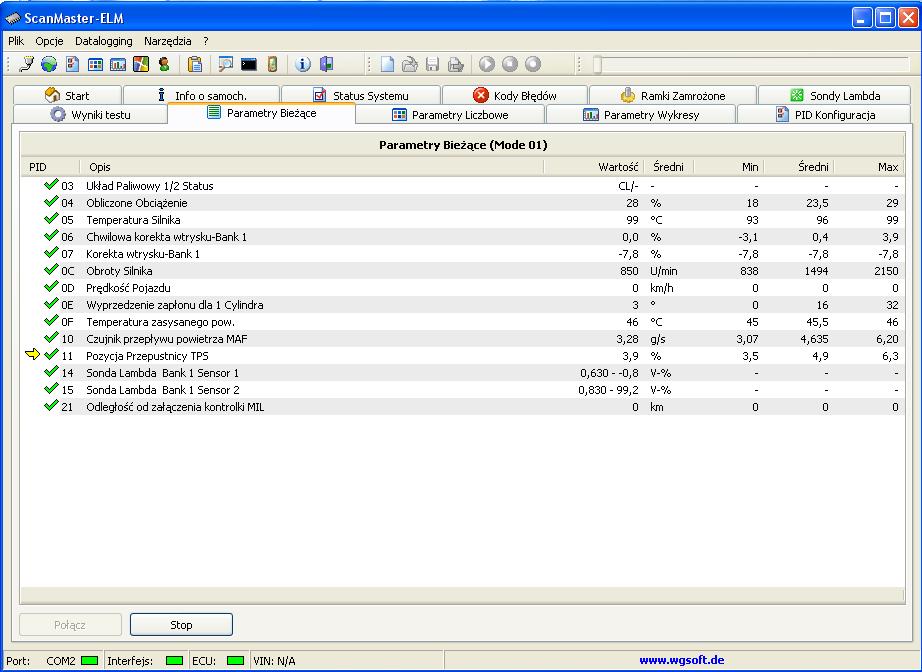
Task: Open the Narzędzia menu
Action: click(x=168, y=41)
